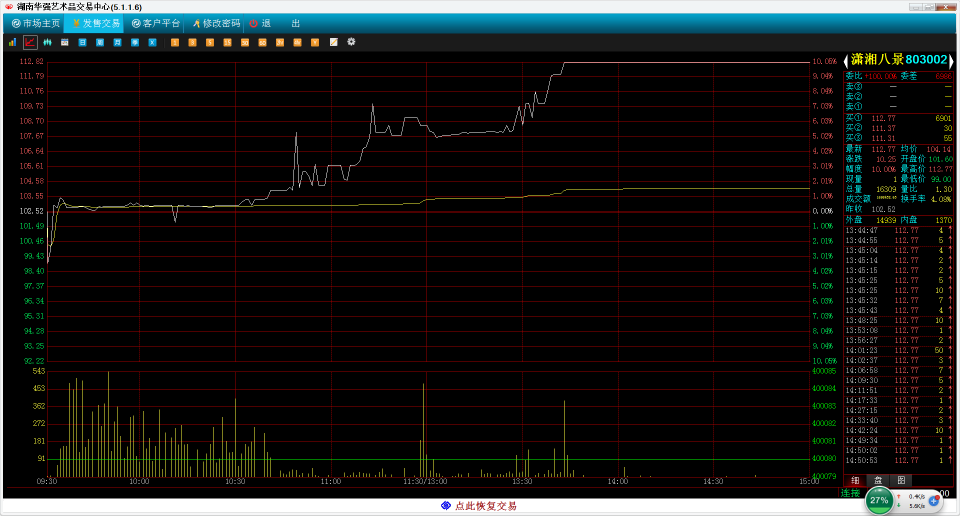Screen dimensions: 960x516
Task: Click the blue plus icon on the floating speed widget
Action: [x=934, y=501]
